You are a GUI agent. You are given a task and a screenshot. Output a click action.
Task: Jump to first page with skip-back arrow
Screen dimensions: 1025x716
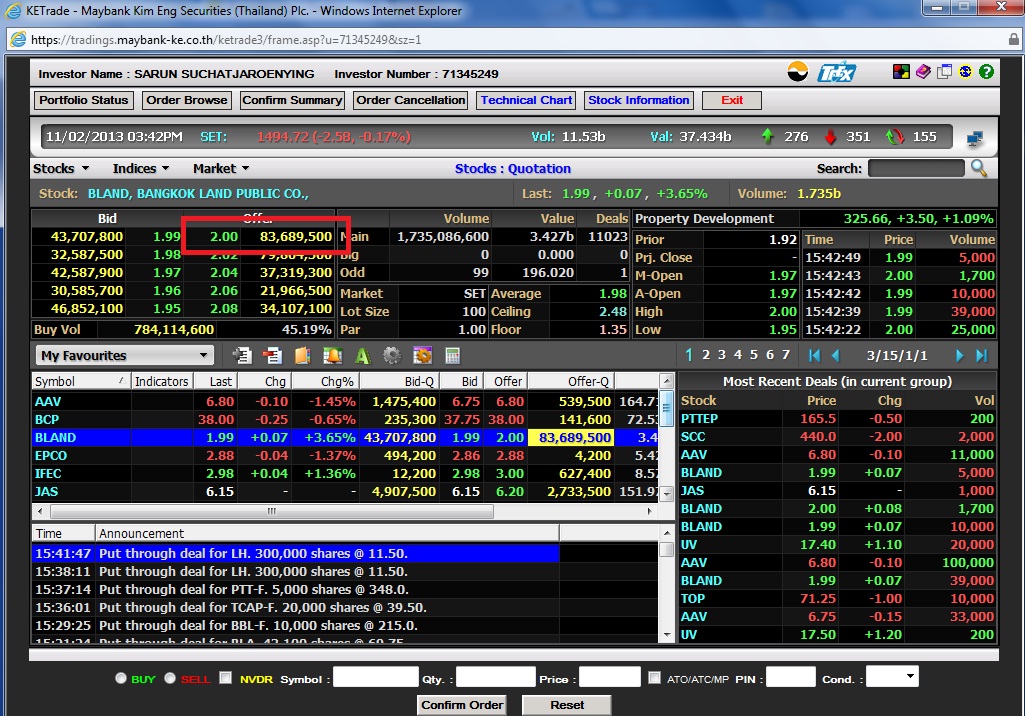(x=815, y=355)
